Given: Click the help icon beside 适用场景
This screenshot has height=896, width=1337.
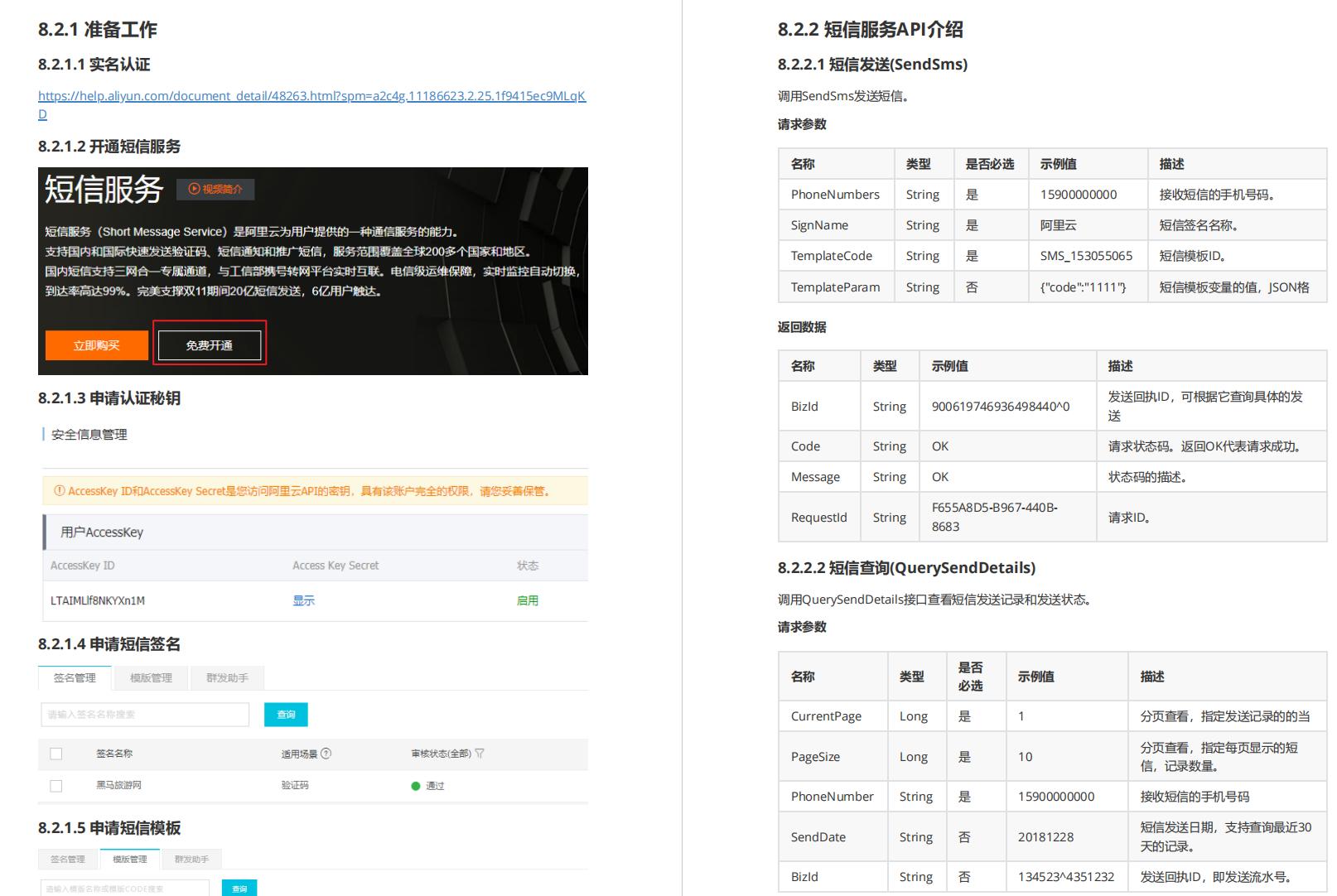Looking at the screenshot, I should coord(326,754).
